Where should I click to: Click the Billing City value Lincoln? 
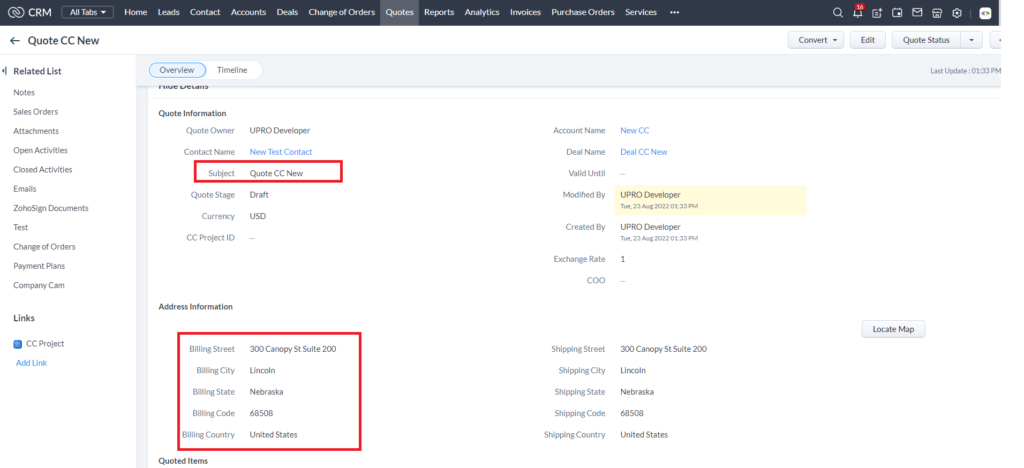pos(263,370)
